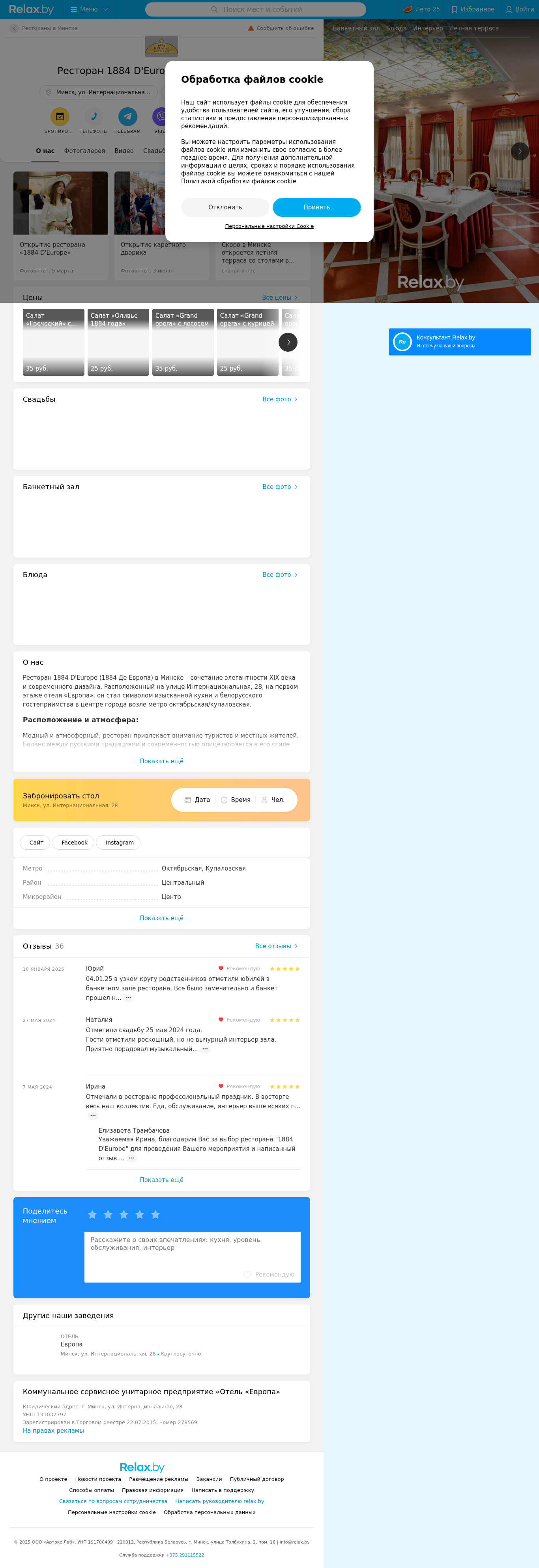Open Все фото in the Банкетный зал section
539x1568 pixels.
(280, 487)
